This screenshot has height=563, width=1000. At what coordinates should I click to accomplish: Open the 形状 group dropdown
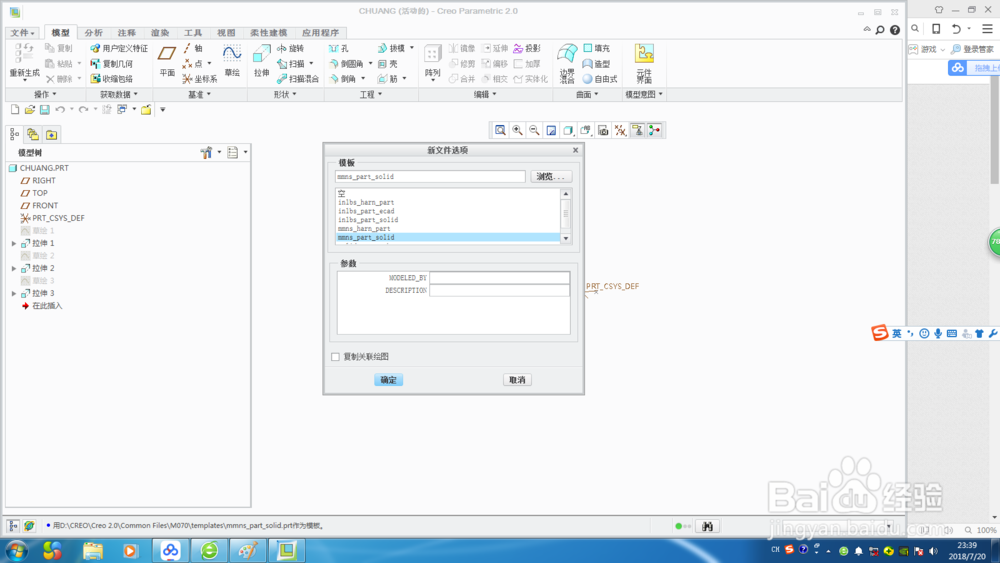coord(285,94)
